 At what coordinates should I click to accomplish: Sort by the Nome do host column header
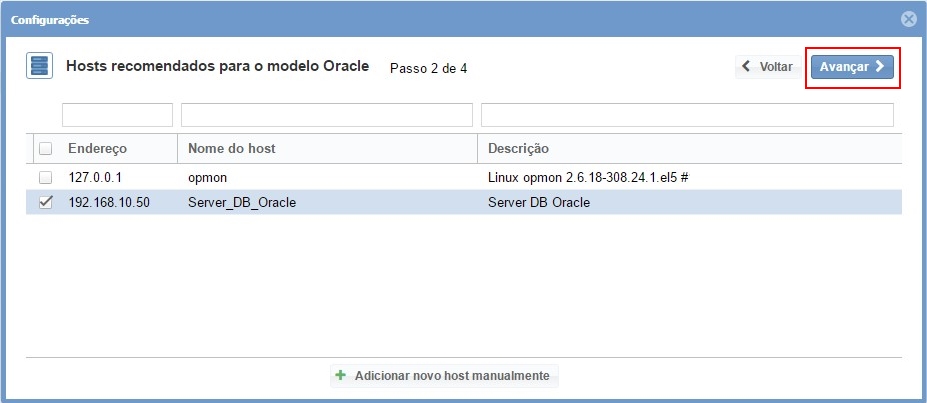232,149
